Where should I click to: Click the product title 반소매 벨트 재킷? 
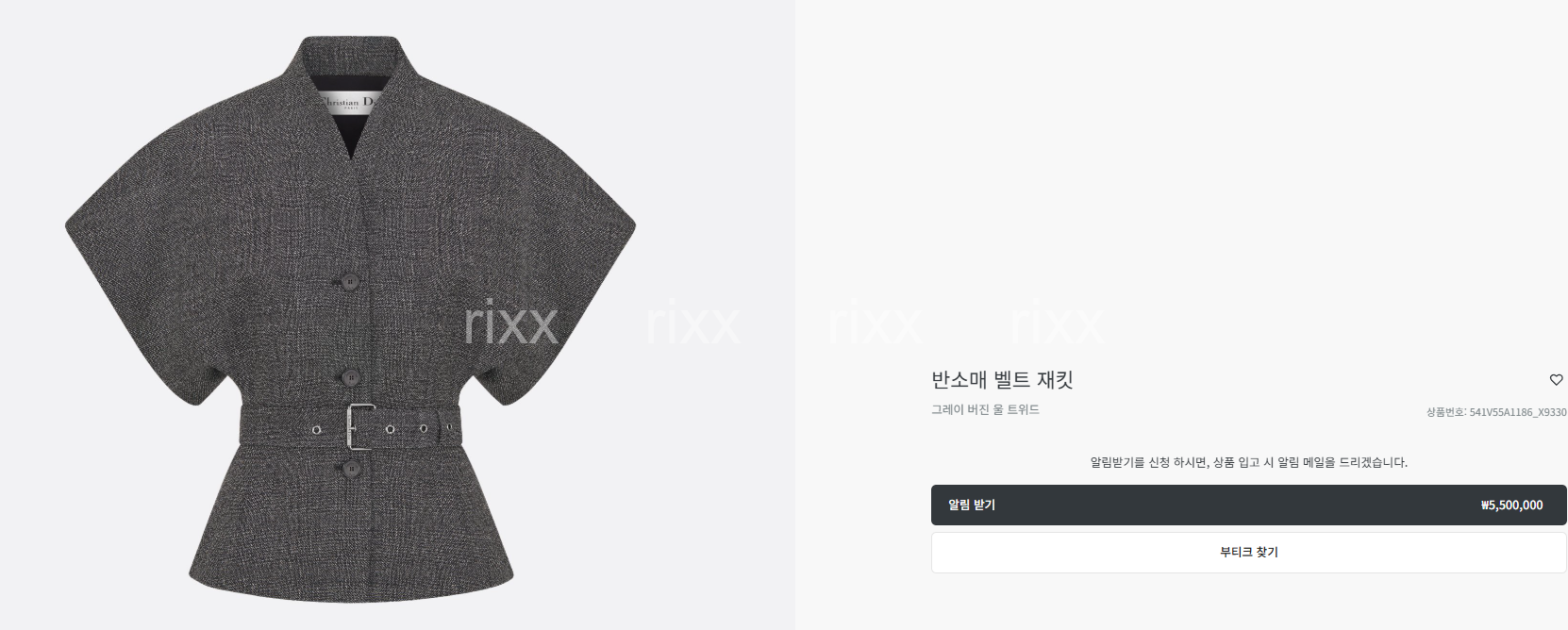click(1002, 380)
